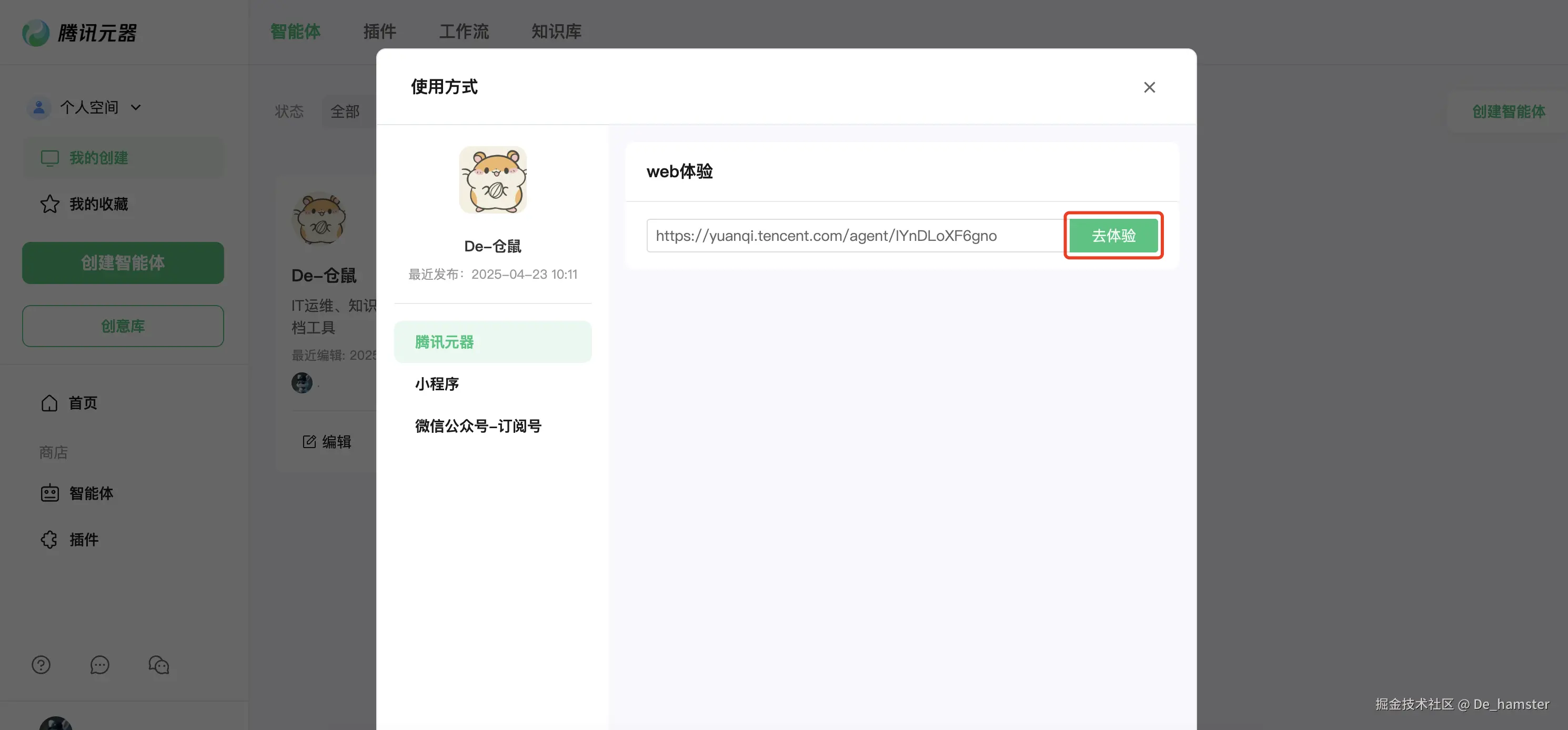Click the De-仓鼠 card avatar in background
The width and height of the screenshot is (1568, 730).
click(x=319, y=219)
